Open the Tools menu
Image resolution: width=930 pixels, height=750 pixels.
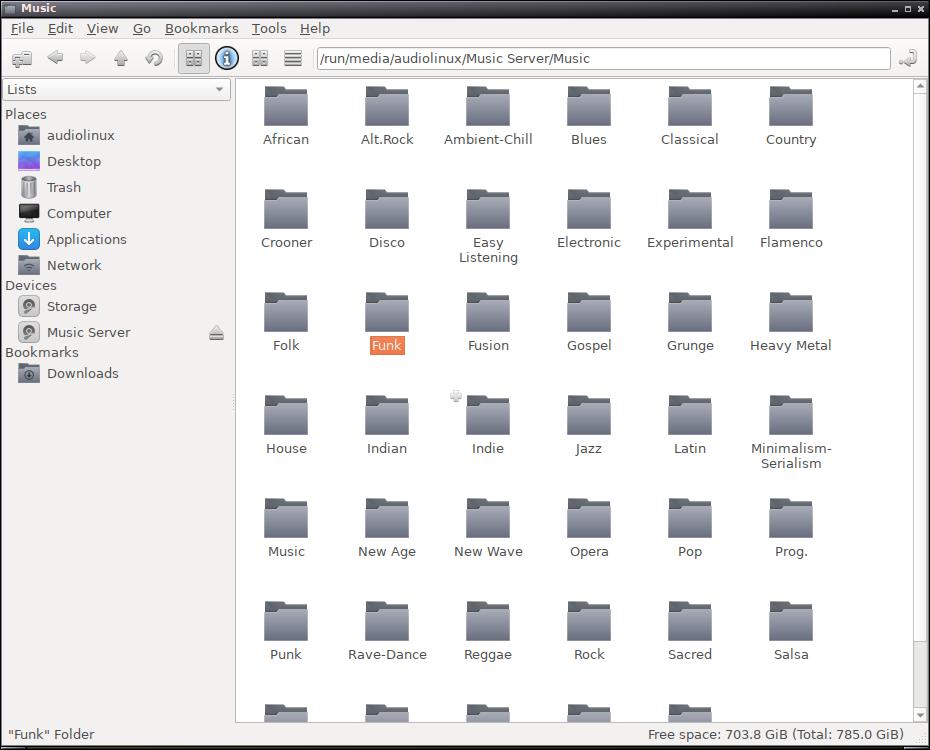269,28
